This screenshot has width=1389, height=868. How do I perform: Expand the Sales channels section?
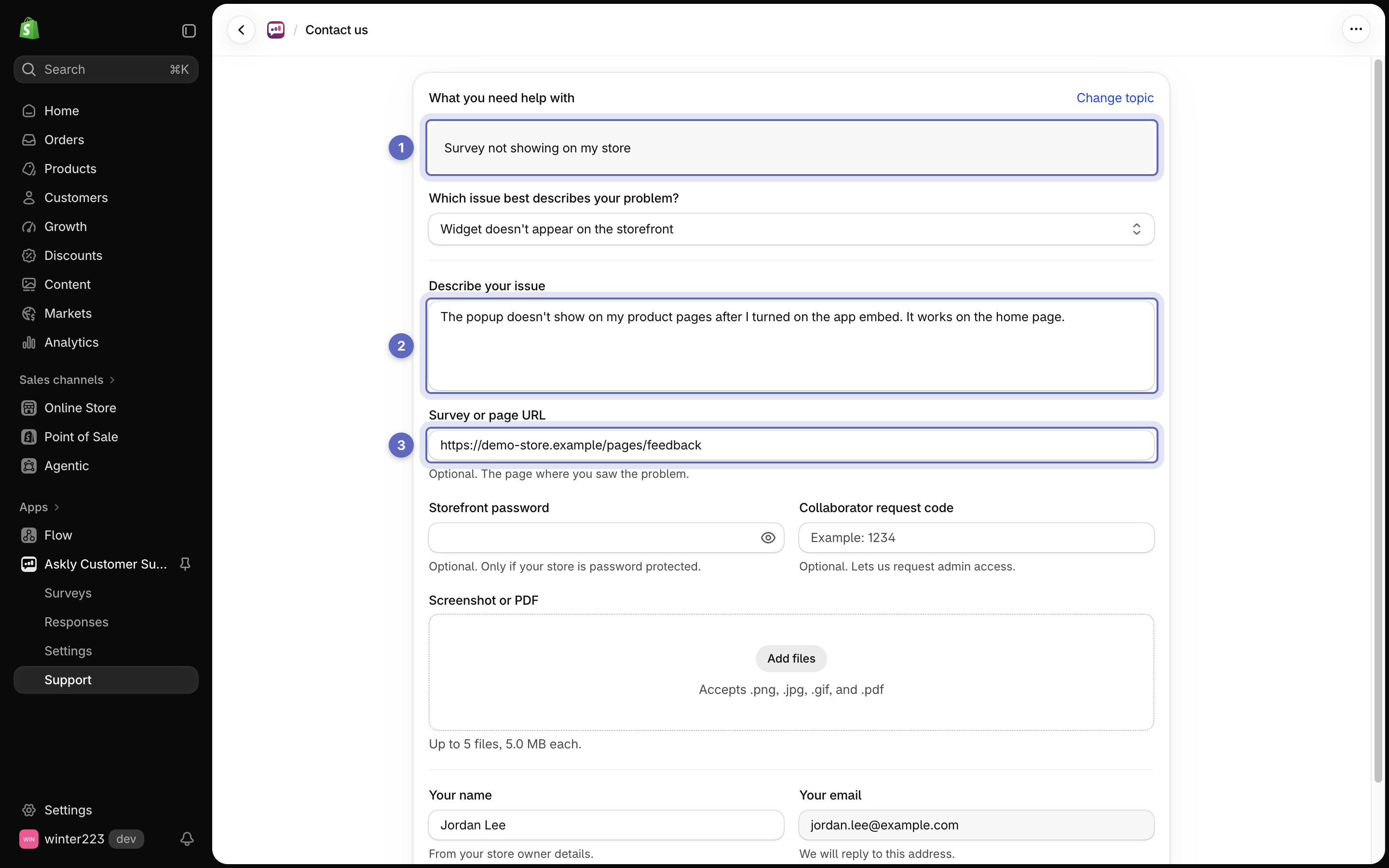(x=67, y=380)
